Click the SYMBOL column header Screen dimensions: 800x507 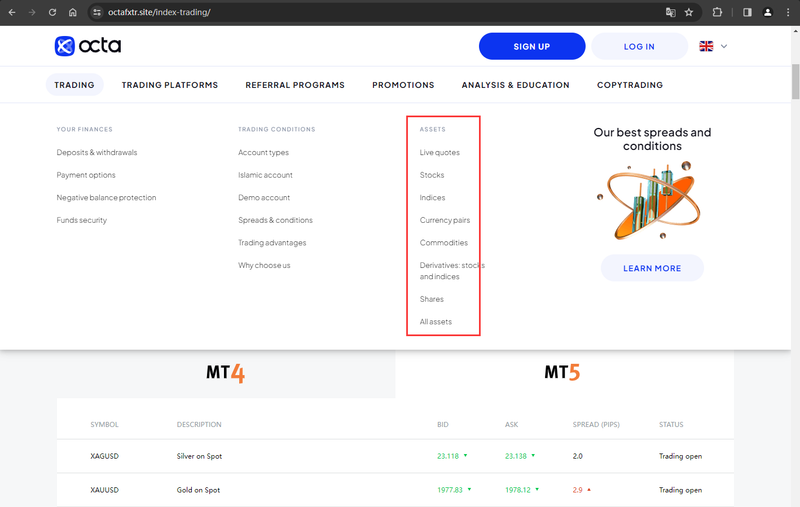[105, 424]
